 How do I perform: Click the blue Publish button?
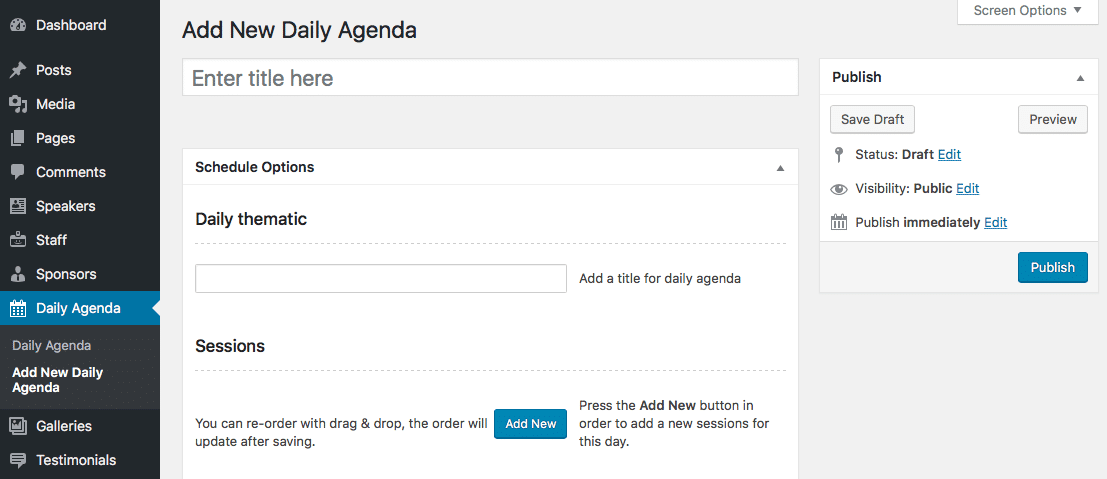tap(1053, 268)
